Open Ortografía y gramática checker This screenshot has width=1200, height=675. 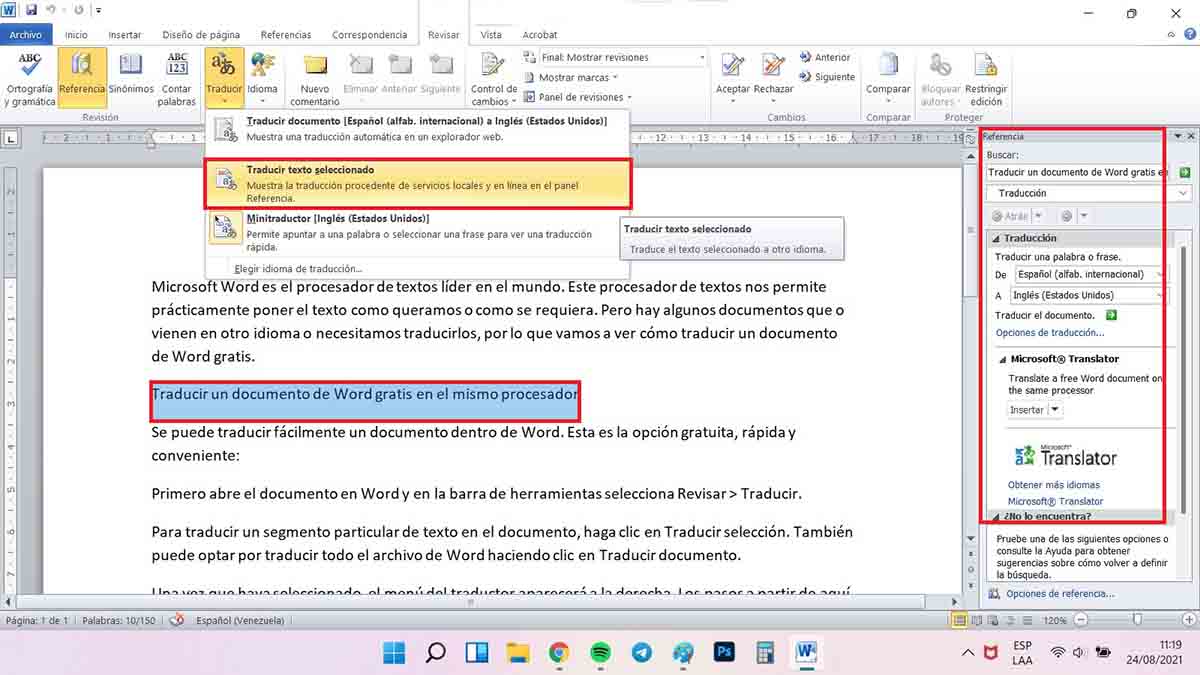pyautogui.click(x=29, y=78)
